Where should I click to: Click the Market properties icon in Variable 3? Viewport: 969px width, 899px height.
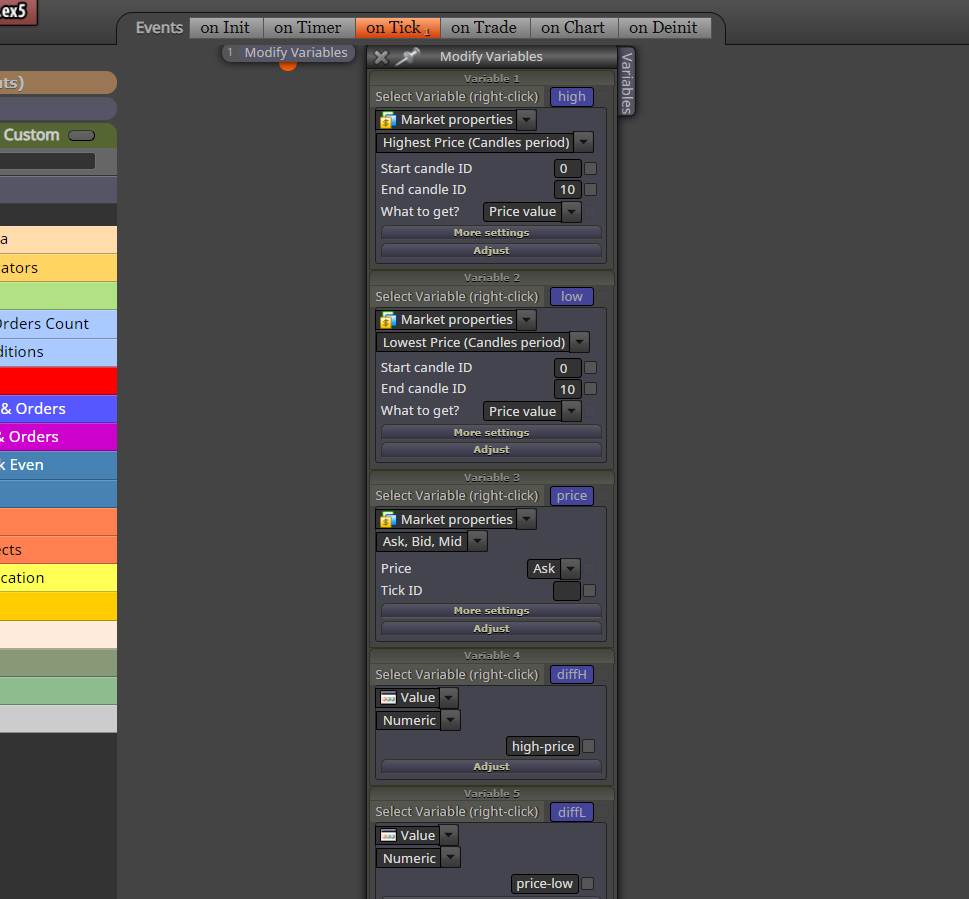click(x=387, y=520)
